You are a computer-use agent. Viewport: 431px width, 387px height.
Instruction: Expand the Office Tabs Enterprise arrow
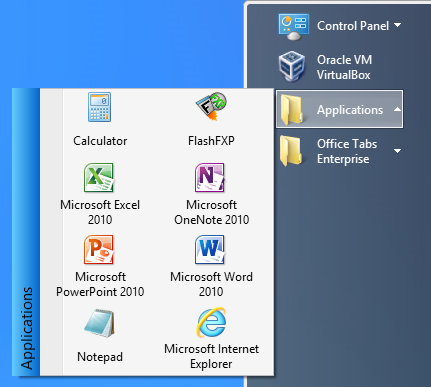pos(397,151)
